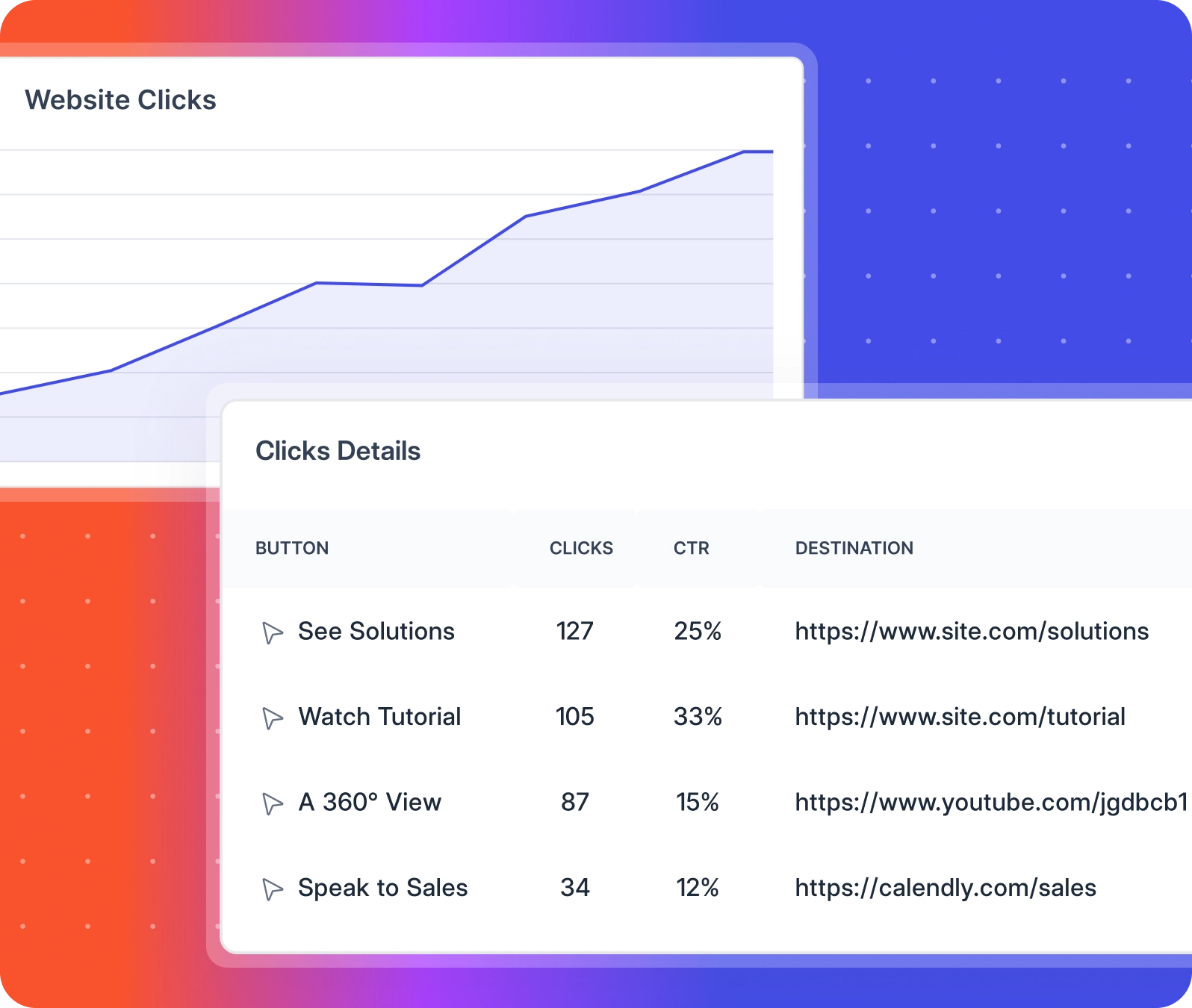Click the flat peak of the chart line
The image size is (1192, 1008).
pos(758,152)
